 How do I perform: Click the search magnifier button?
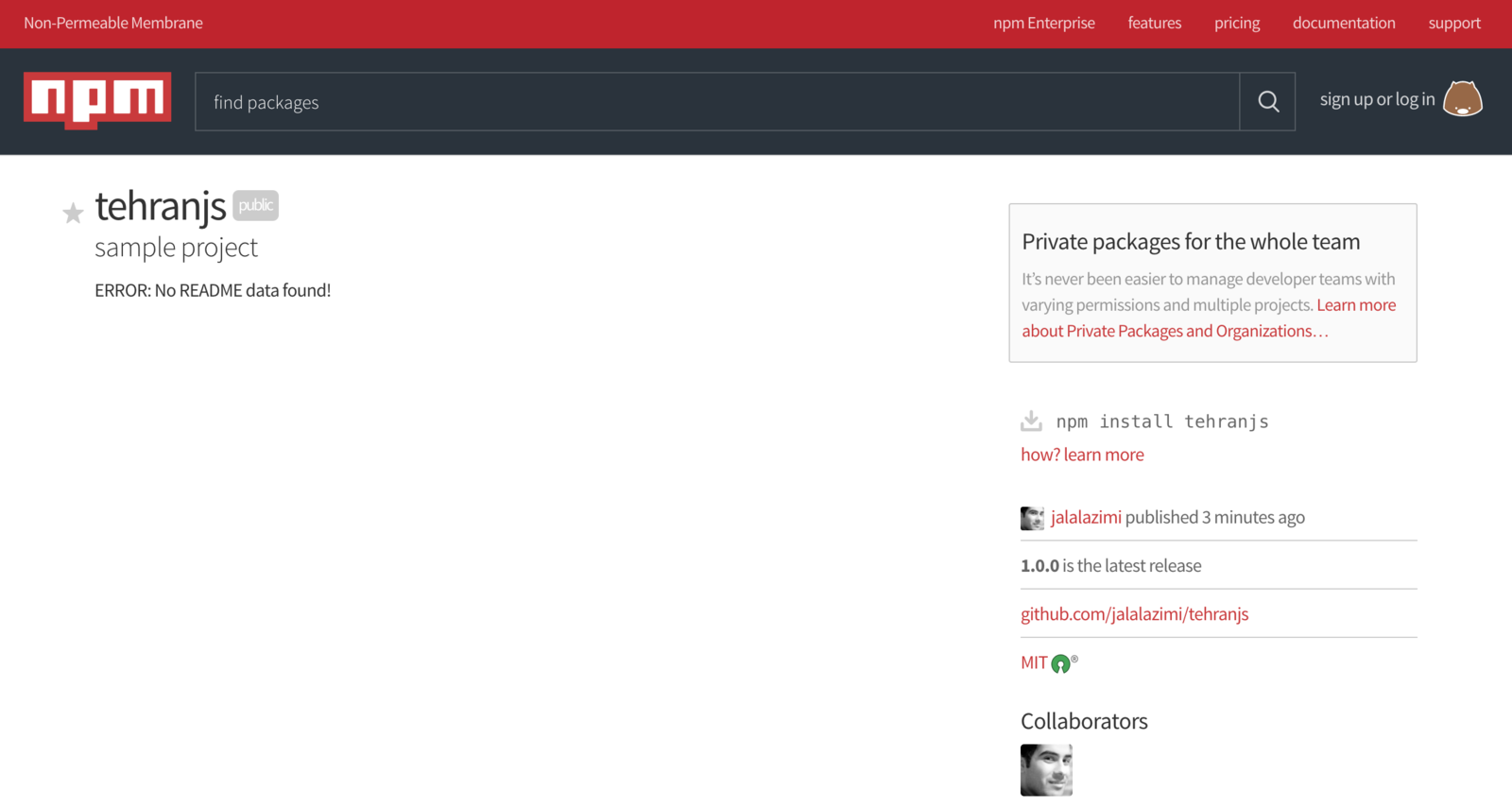[x=1268, y=101]
